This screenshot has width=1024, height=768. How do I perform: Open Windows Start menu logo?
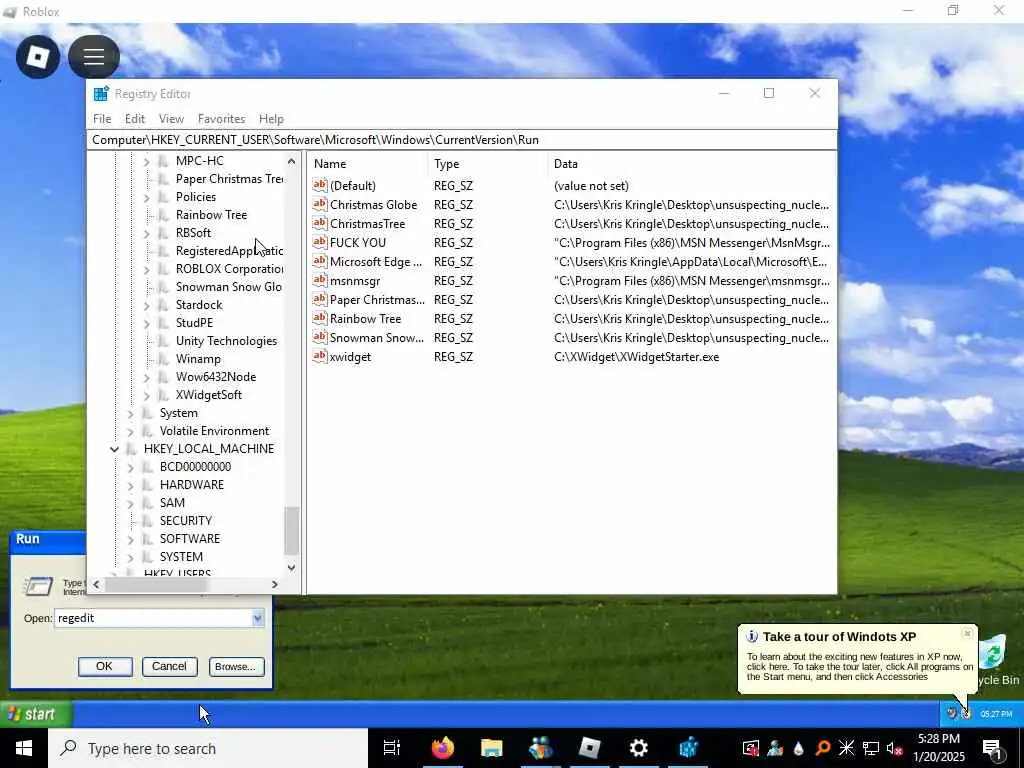point(24,748)
